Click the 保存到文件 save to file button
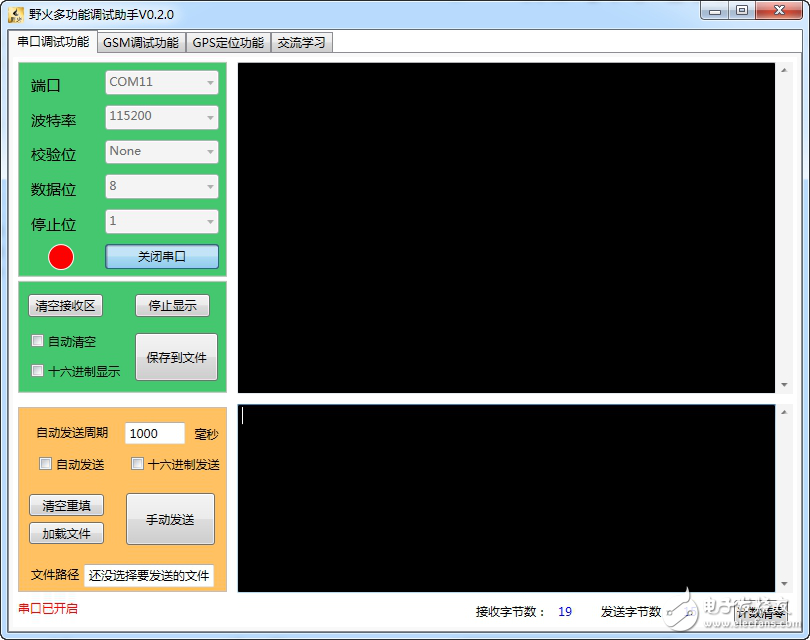This screenshot has height=640, width=810. tap(176, 357)
